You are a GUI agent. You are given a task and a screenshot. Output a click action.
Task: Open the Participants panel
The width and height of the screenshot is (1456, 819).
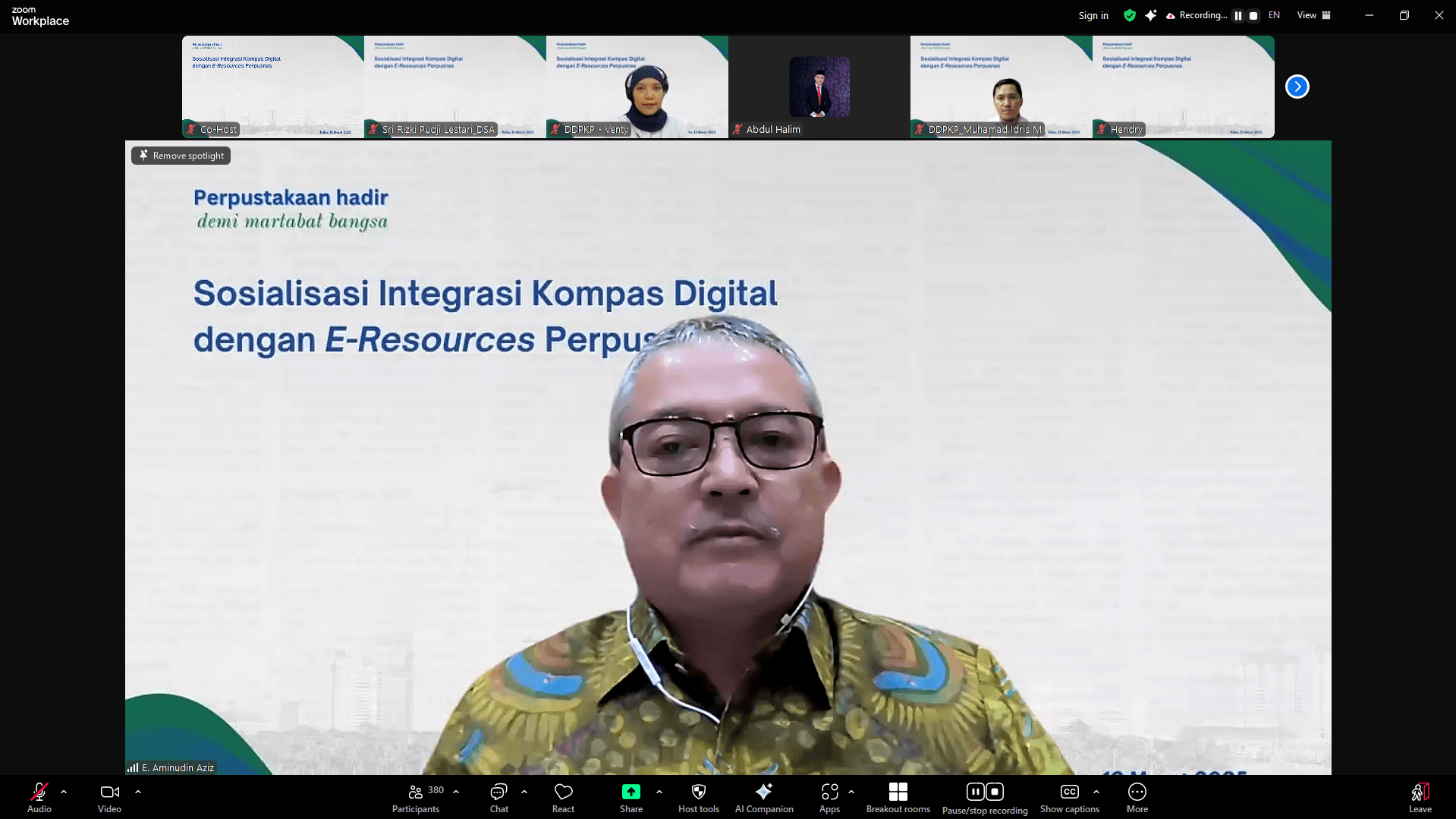tap(416, 798)
